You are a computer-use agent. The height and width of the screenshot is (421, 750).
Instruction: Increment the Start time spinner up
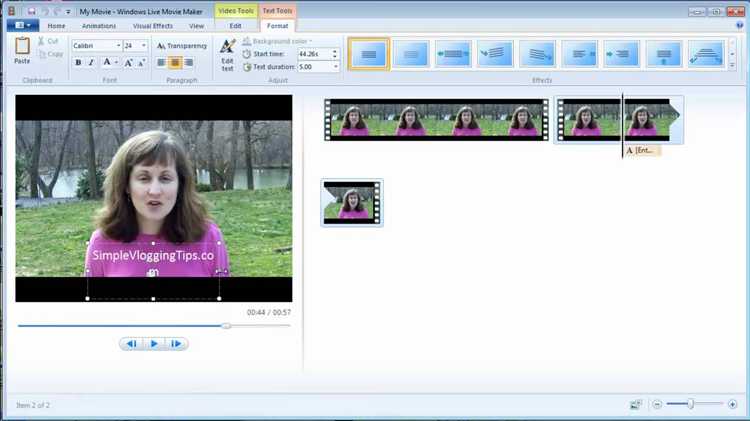pos(335,52)
